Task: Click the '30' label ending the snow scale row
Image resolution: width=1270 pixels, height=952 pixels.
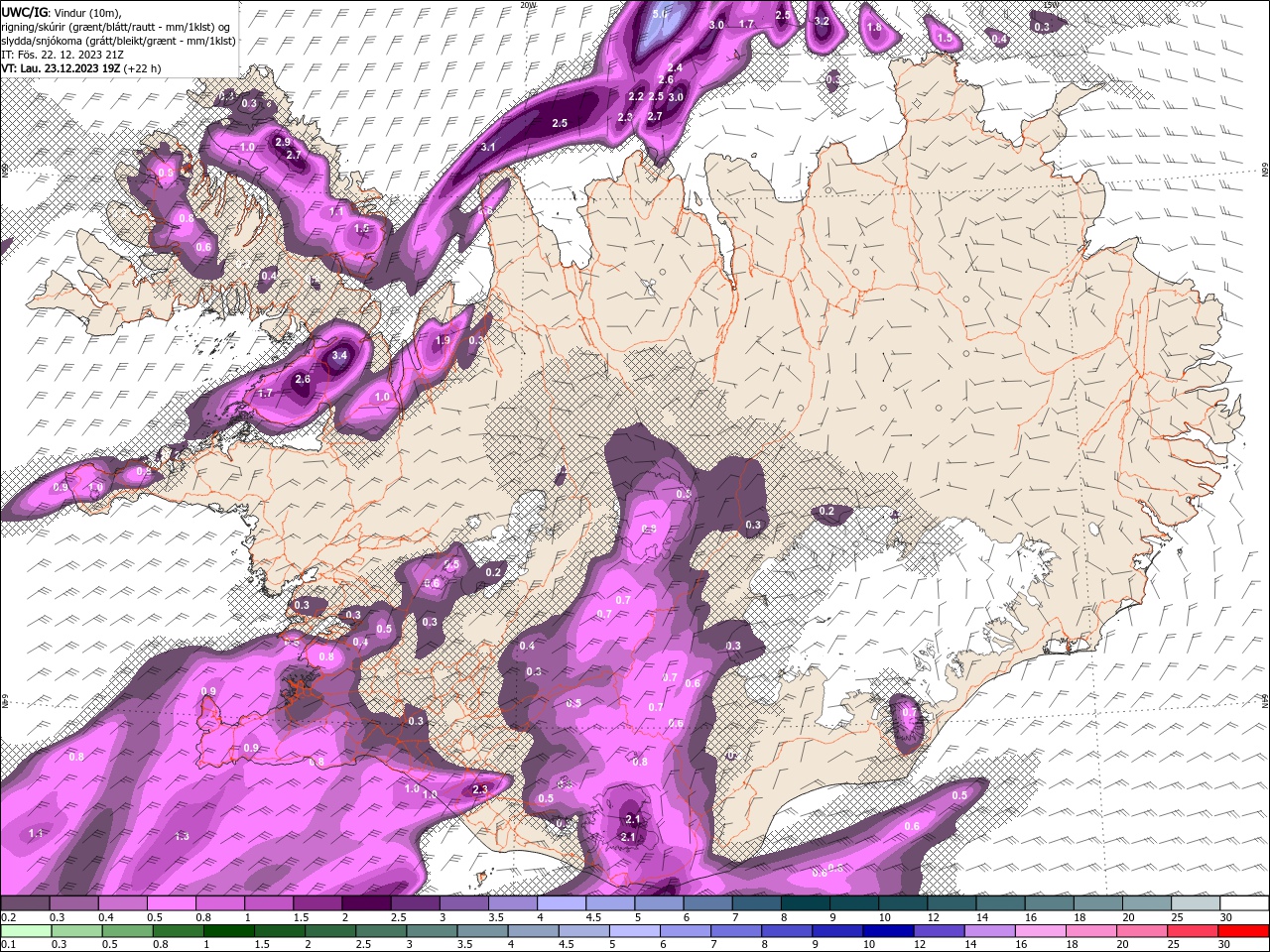Action: click(1226, 917)
